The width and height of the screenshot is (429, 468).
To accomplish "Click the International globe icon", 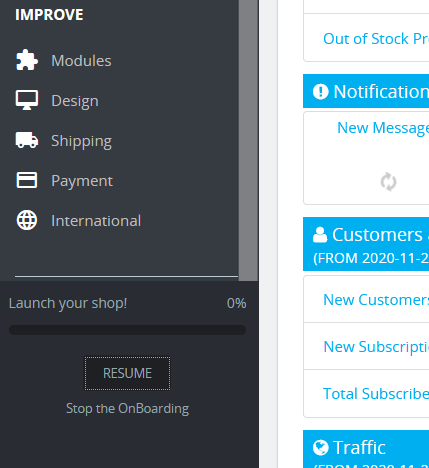I will pos(27,220).
